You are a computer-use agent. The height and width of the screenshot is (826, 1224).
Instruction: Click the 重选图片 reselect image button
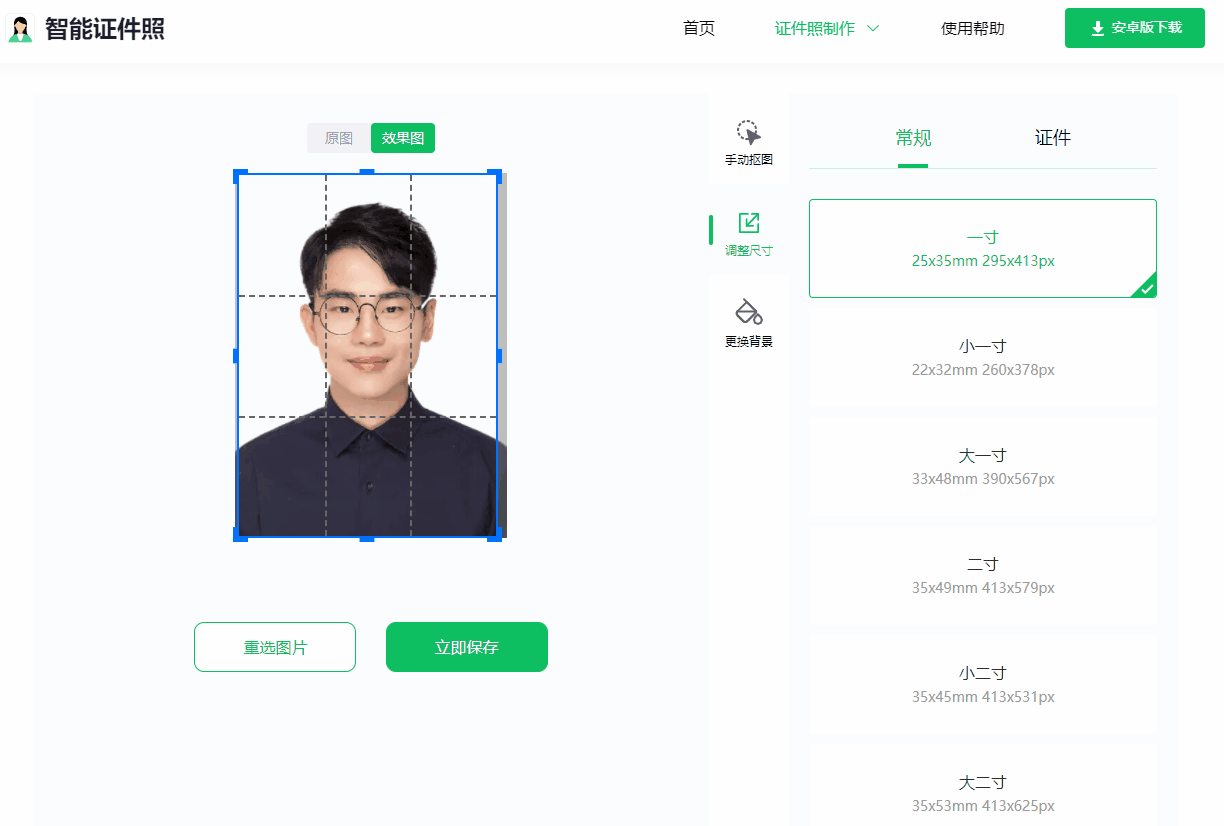pos(275,647)
